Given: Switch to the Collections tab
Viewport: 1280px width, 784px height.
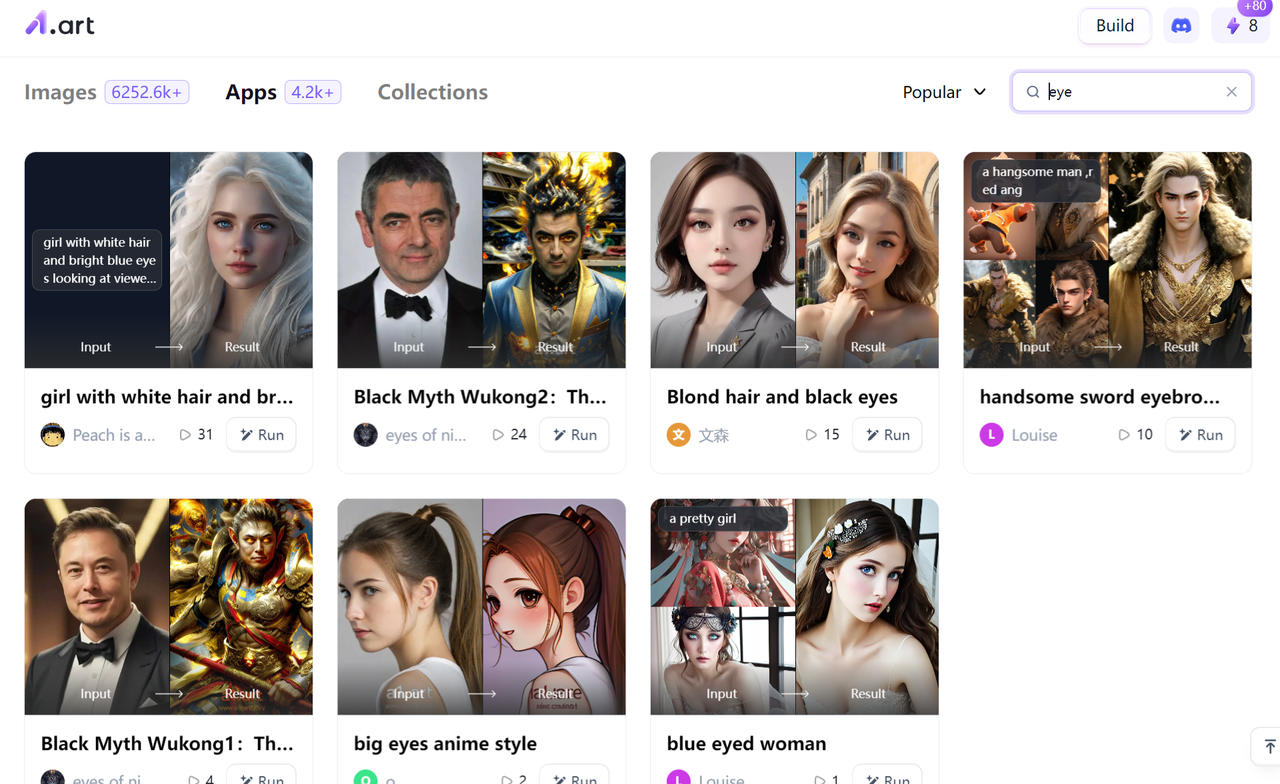Looking at the screenshot, I should tap(433, 92).
